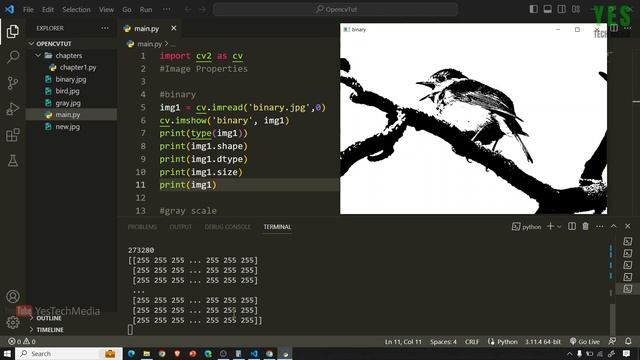Open Source Control view

tap(13, 83)
